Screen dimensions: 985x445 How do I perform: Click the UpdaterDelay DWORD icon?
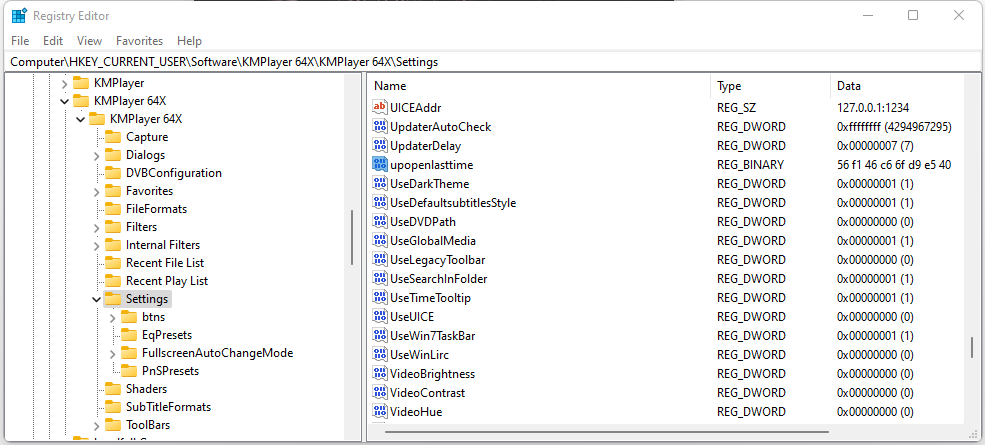coord(379,146)
